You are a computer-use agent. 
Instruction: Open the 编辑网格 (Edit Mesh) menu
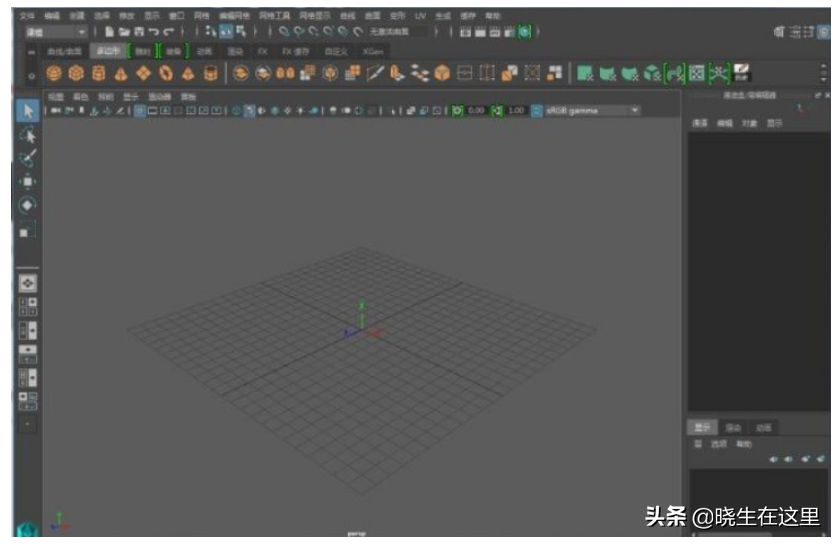pos(234,16)
